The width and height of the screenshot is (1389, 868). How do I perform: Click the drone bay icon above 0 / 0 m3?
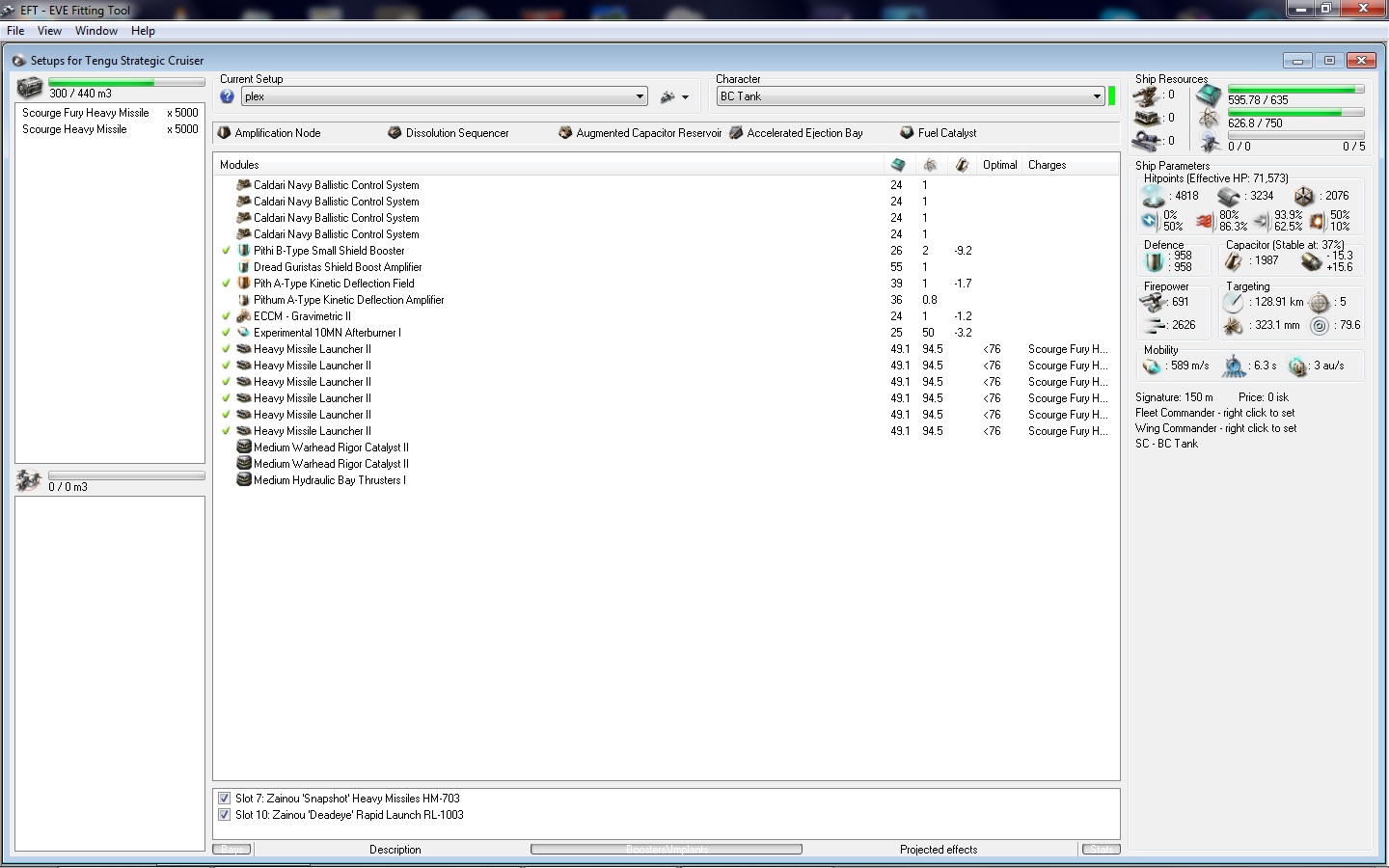click(x=28, y=479)
